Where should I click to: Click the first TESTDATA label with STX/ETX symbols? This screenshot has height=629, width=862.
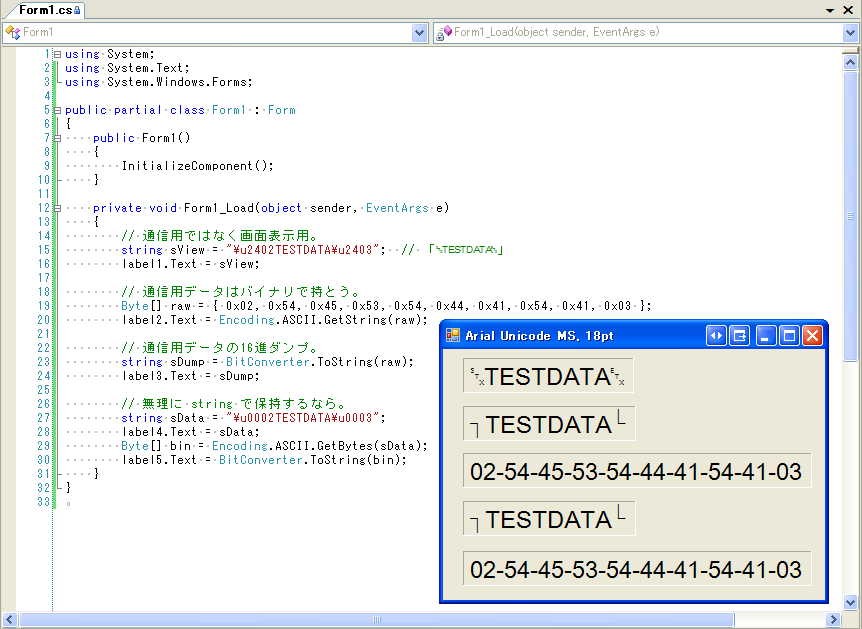(548, 376)
